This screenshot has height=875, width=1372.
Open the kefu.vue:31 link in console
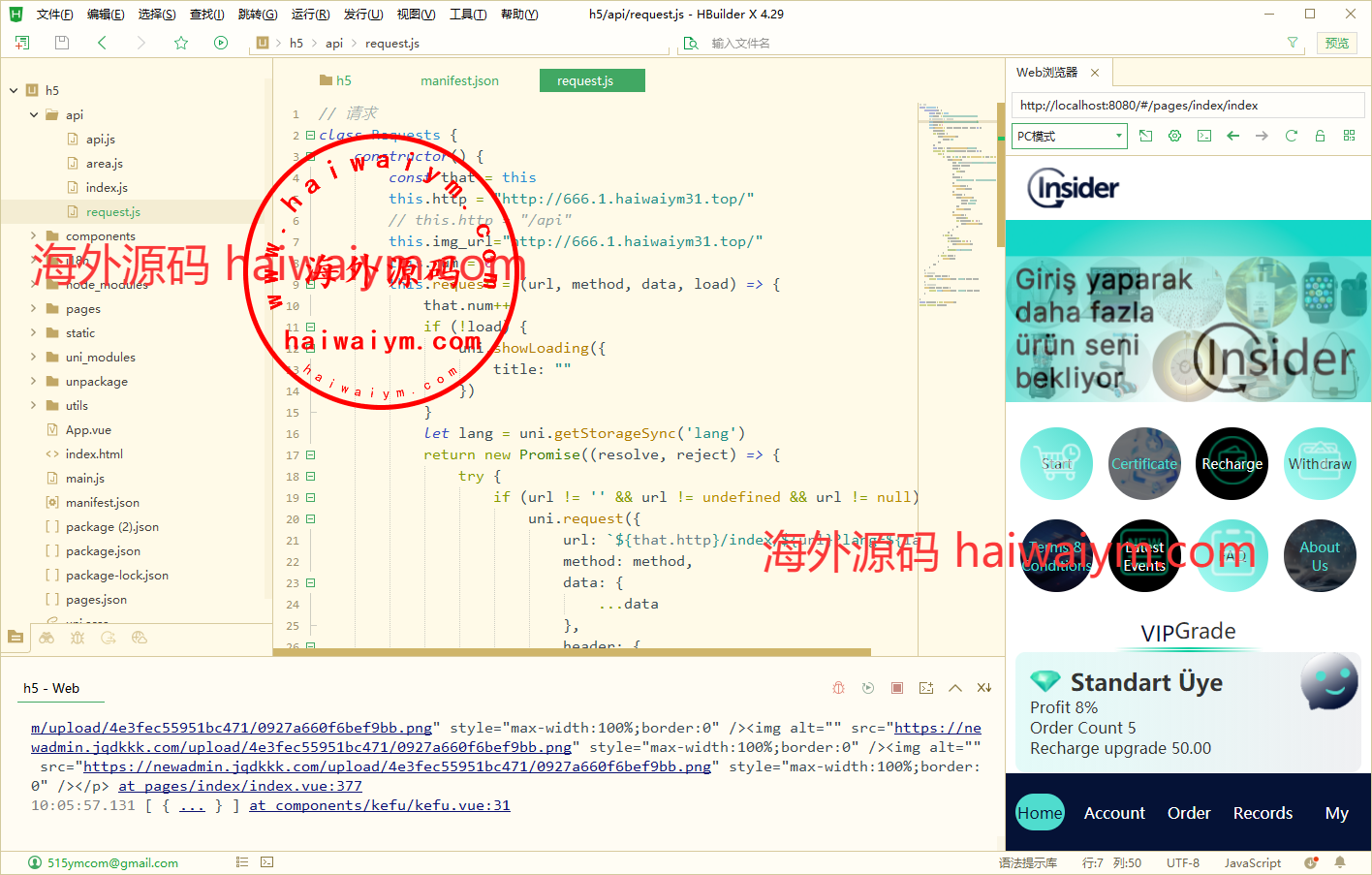pyautogui.click(x=379, y=805)
